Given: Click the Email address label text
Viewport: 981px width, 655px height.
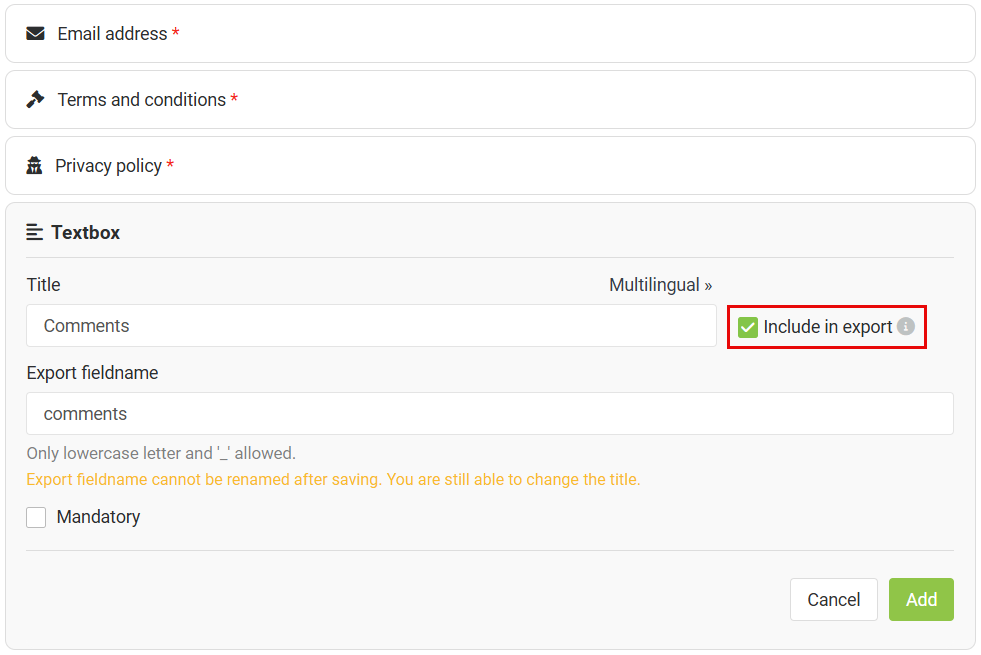Looking at the screenshot, I should click(112, 34).
